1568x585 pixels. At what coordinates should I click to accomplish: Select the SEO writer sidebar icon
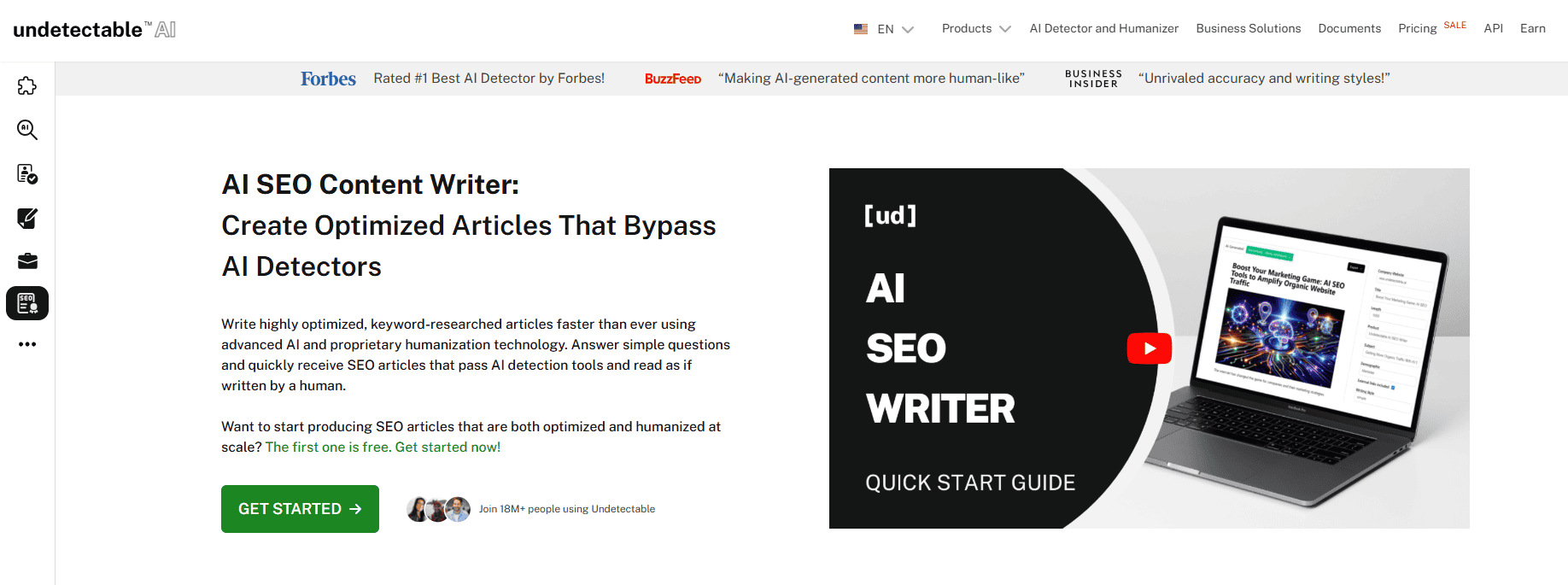pyautogui.click(x=27, y=303)
